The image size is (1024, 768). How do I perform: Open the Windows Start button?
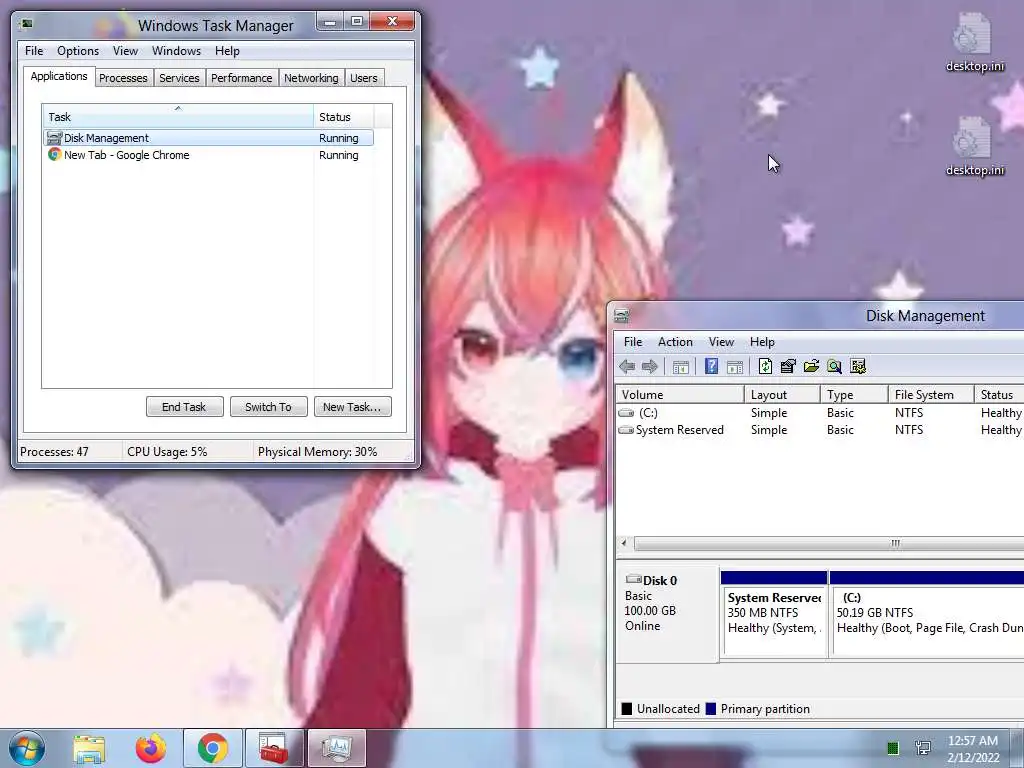[27, 748]
